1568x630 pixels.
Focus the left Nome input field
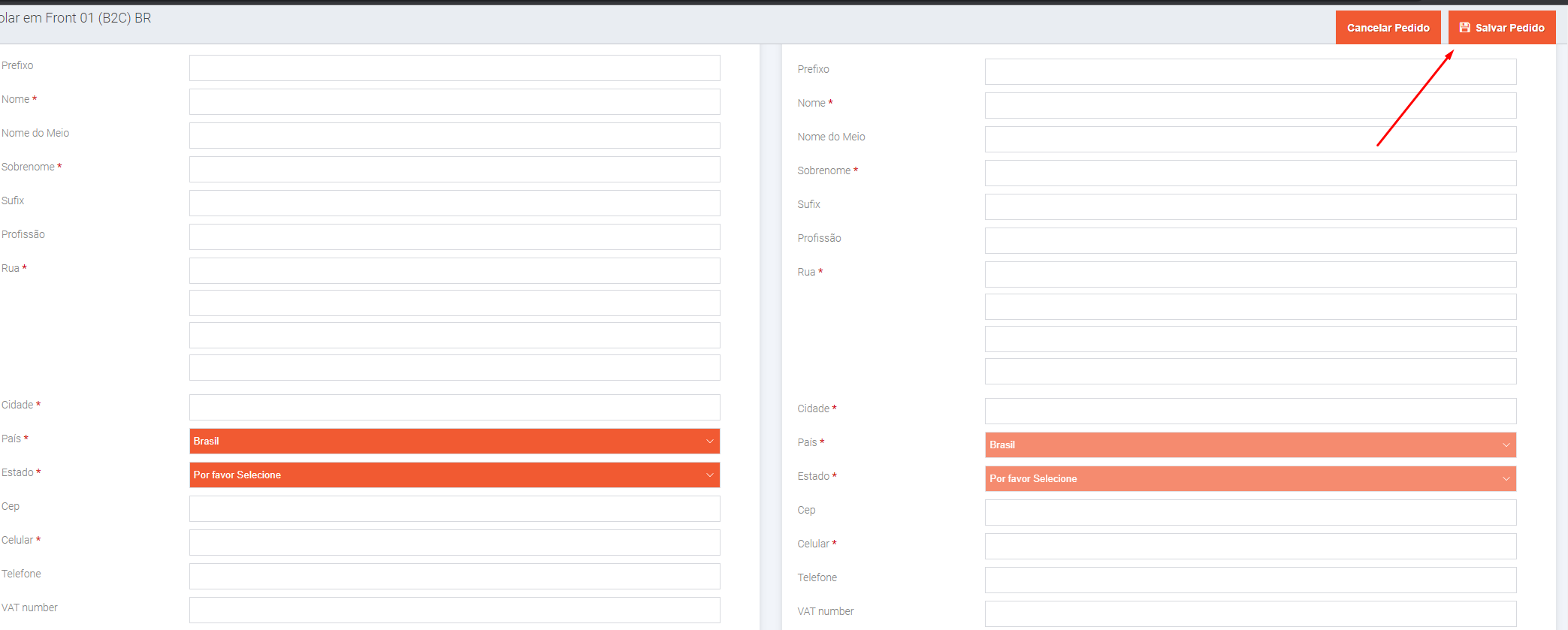(454, 102)
